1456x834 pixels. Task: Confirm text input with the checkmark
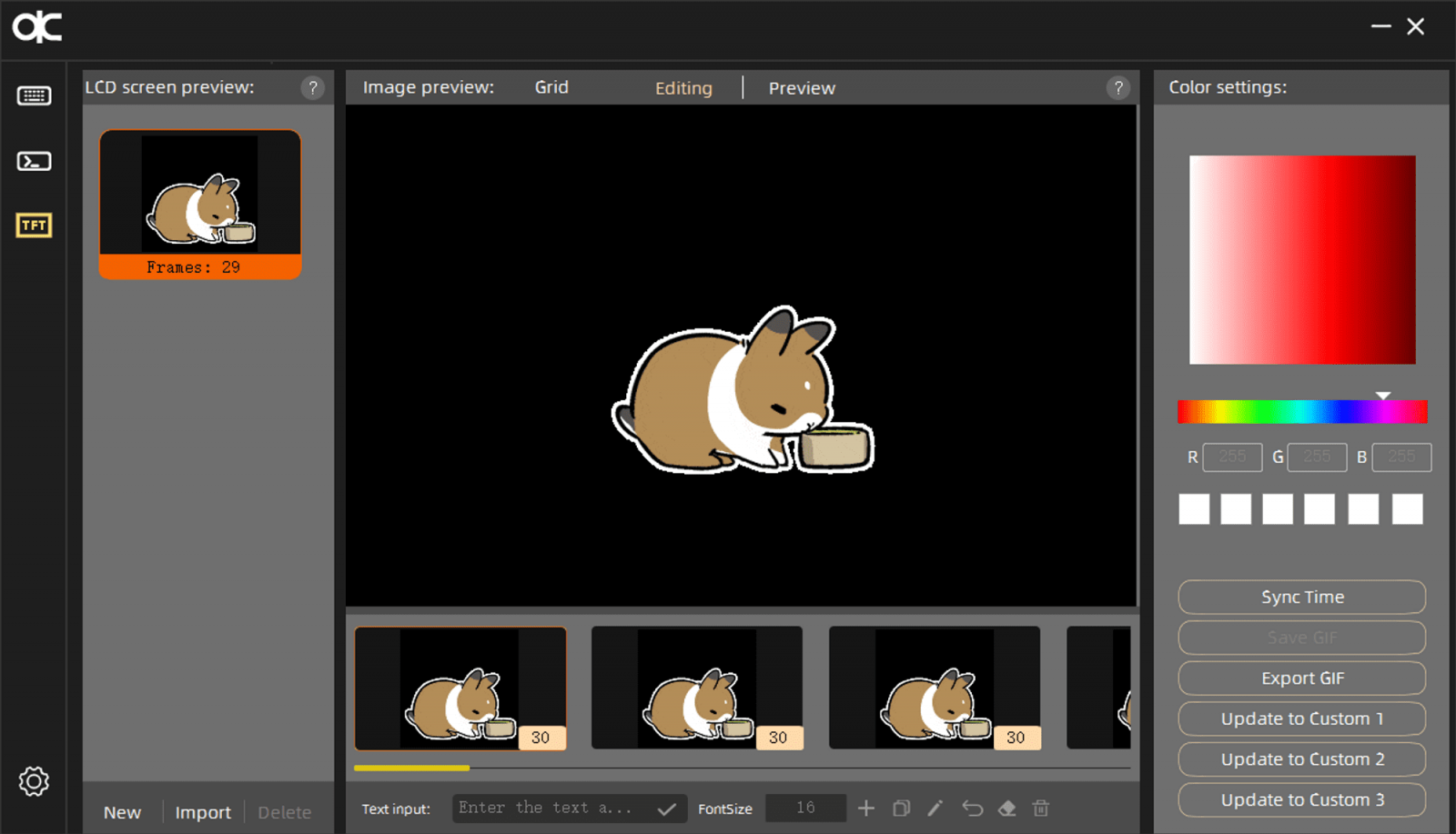point(667,809)
